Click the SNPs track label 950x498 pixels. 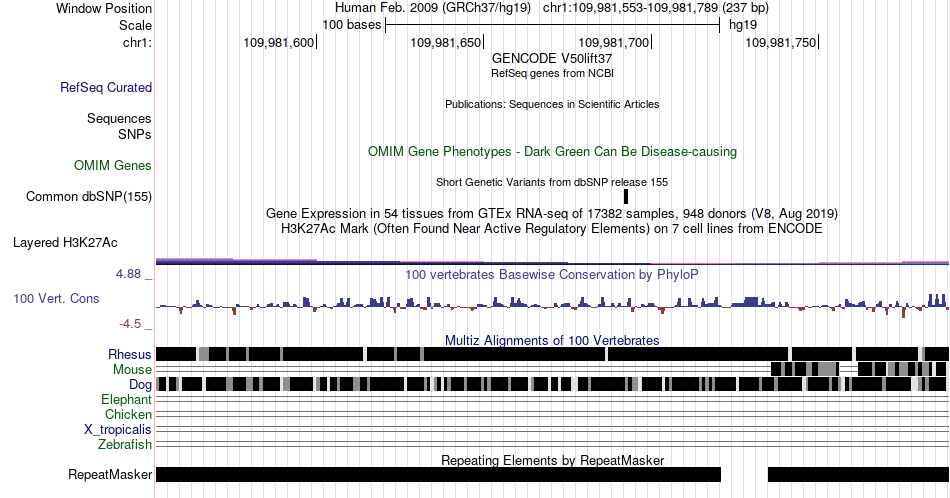coord(135,134)
